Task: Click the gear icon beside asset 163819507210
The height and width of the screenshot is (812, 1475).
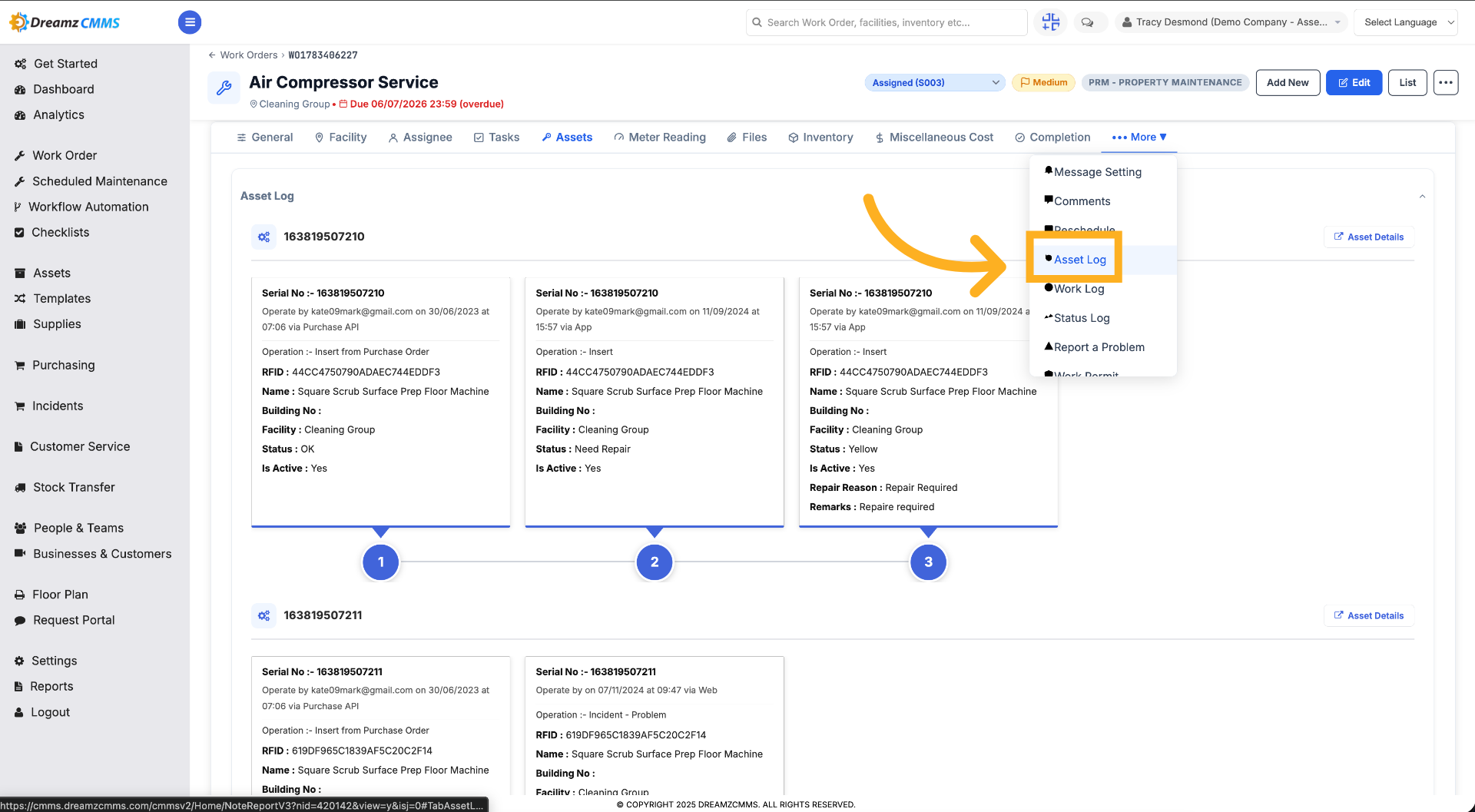Action: (x=264, y=237)
